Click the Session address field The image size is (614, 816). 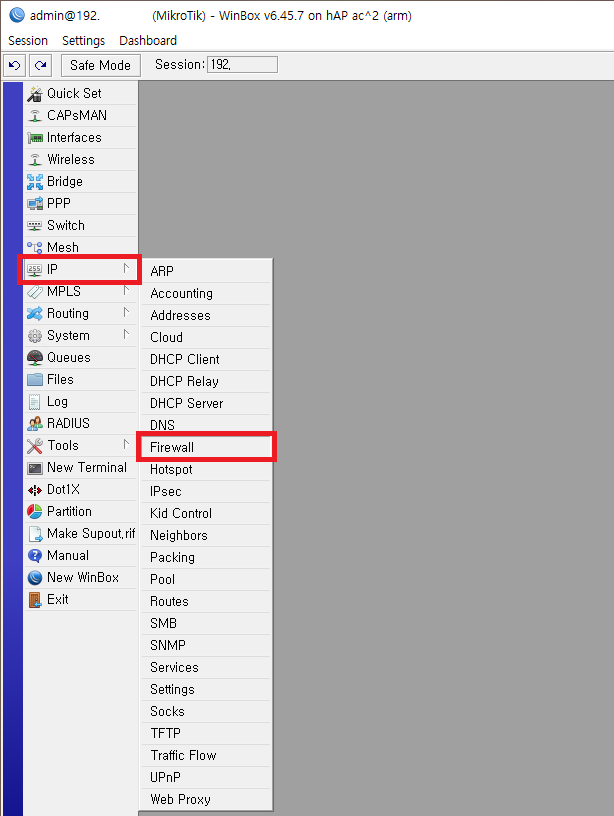point(242,65)
